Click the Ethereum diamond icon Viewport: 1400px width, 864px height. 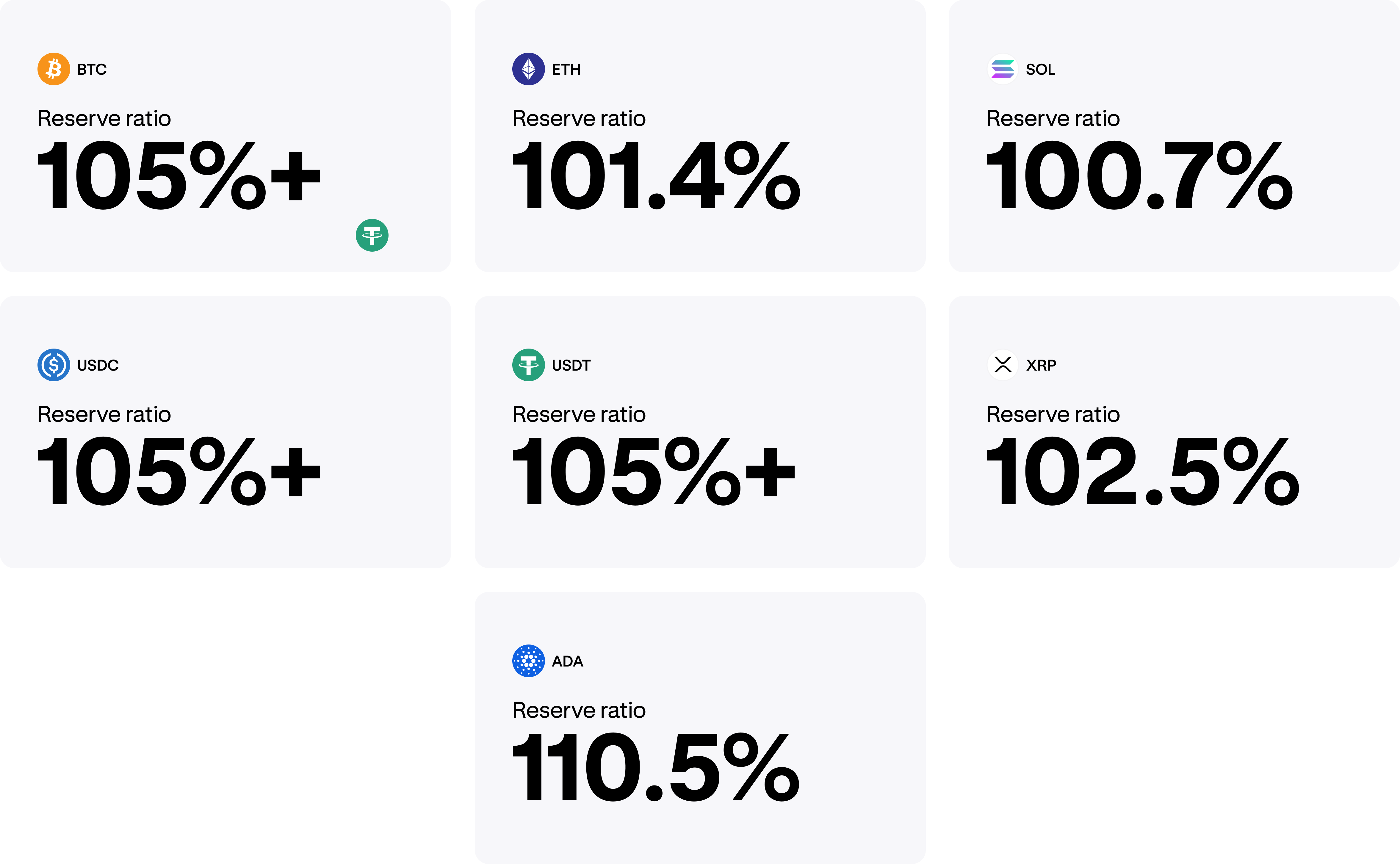[x=528, y=69]
